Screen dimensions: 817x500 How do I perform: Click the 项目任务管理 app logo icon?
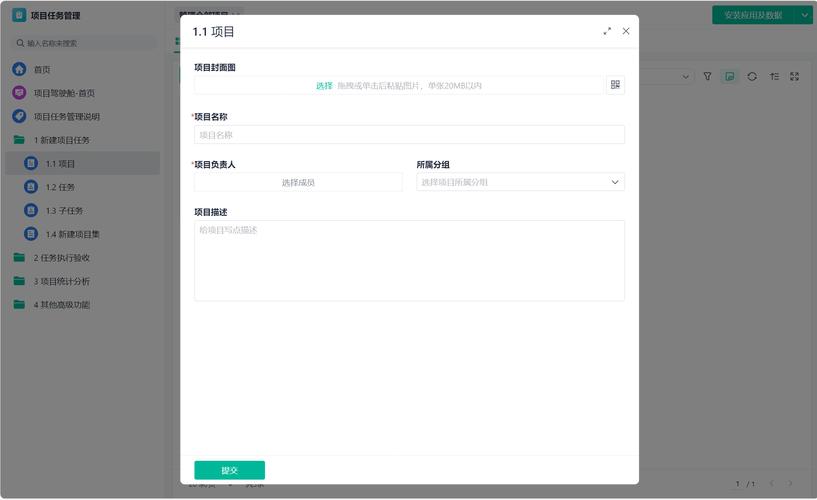pyautogui.click(x=19, y=15)
